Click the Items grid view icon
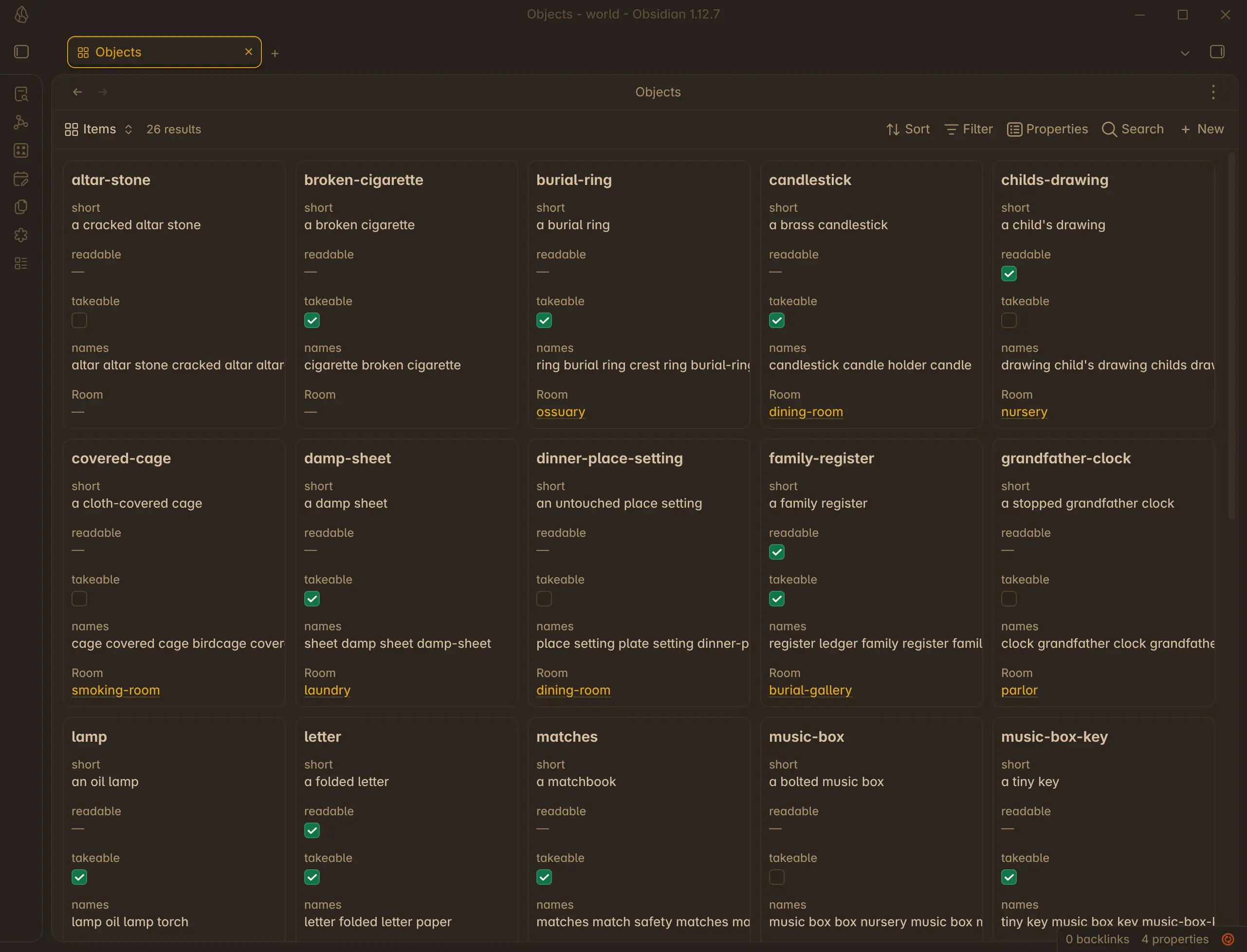1247x952 pixels. [x=72, y=129]
